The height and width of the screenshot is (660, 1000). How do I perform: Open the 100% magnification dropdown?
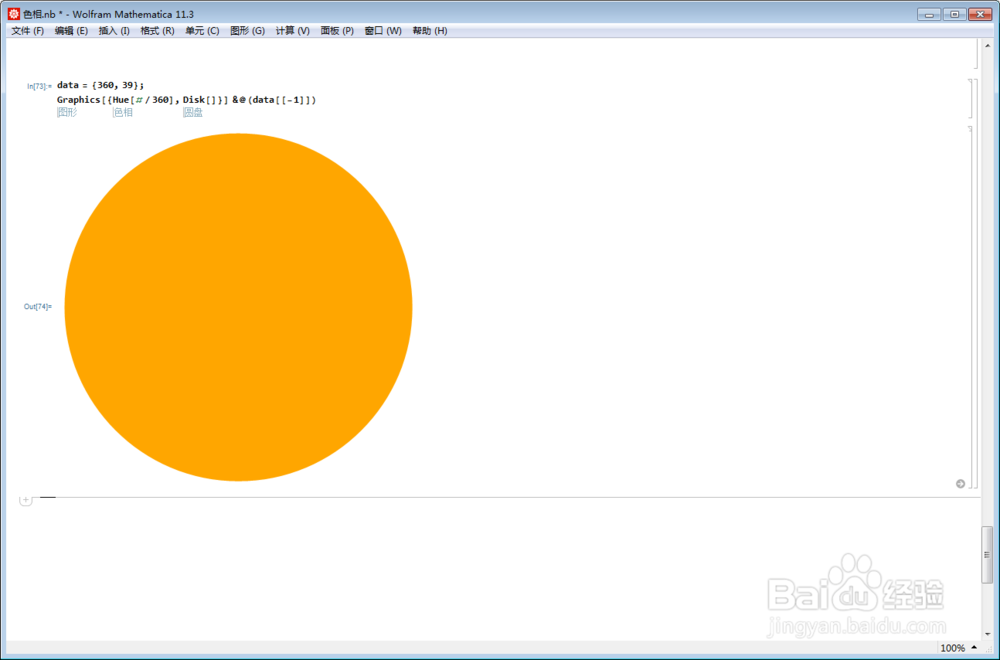click(x=958, y=648)
